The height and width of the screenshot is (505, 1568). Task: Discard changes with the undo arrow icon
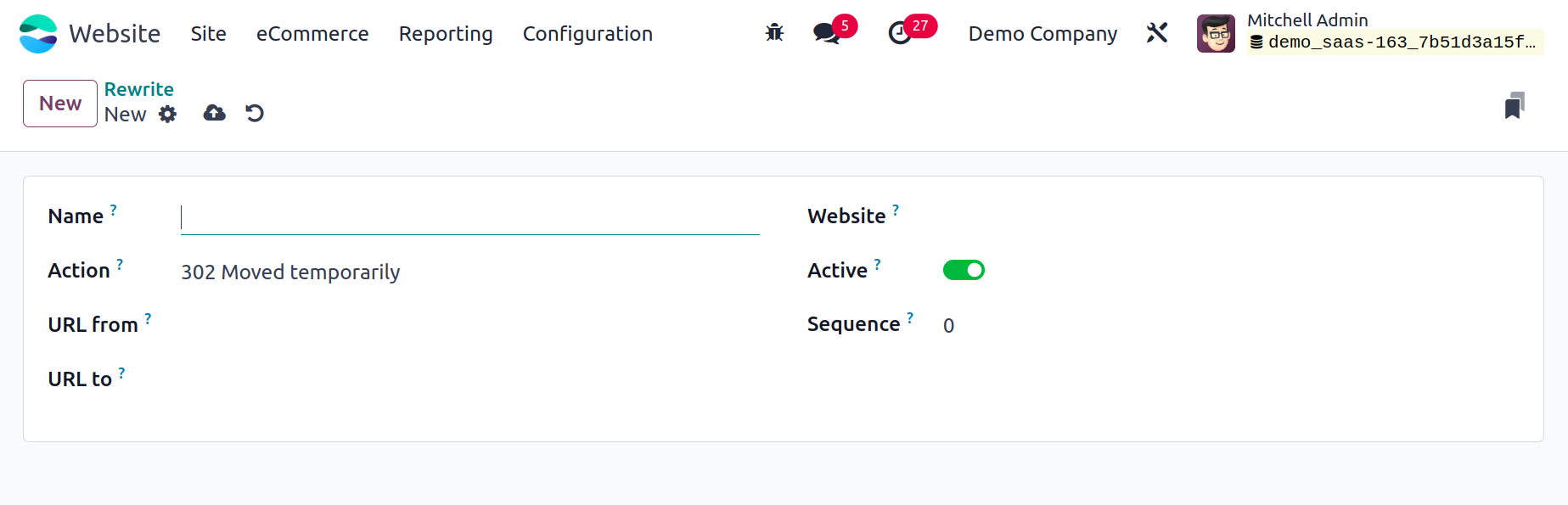click(x=255, y=113)
